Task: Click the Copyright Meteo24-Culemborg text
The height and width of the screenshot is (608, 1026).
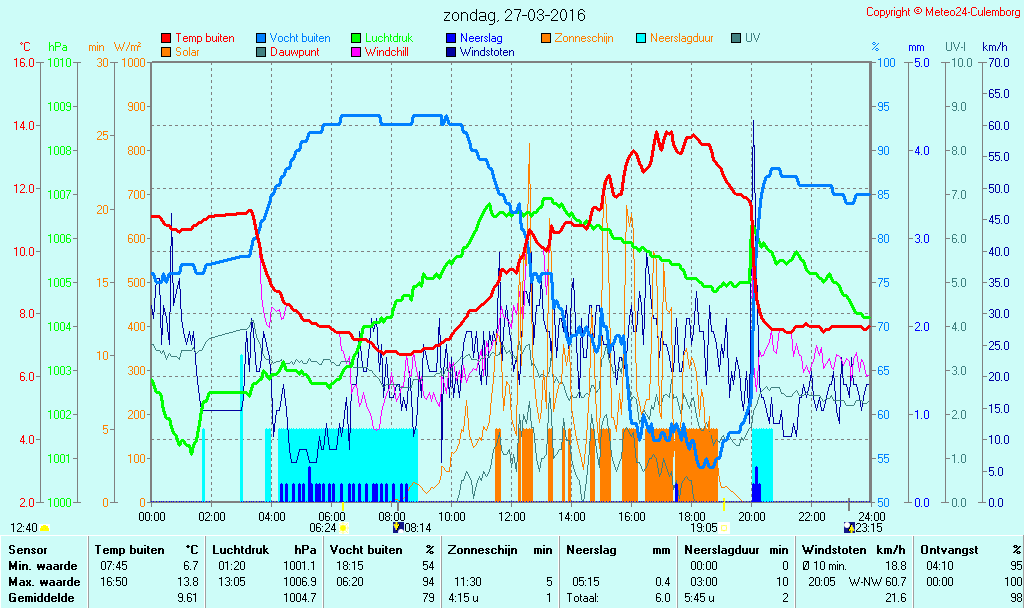Action: [943, 12]
